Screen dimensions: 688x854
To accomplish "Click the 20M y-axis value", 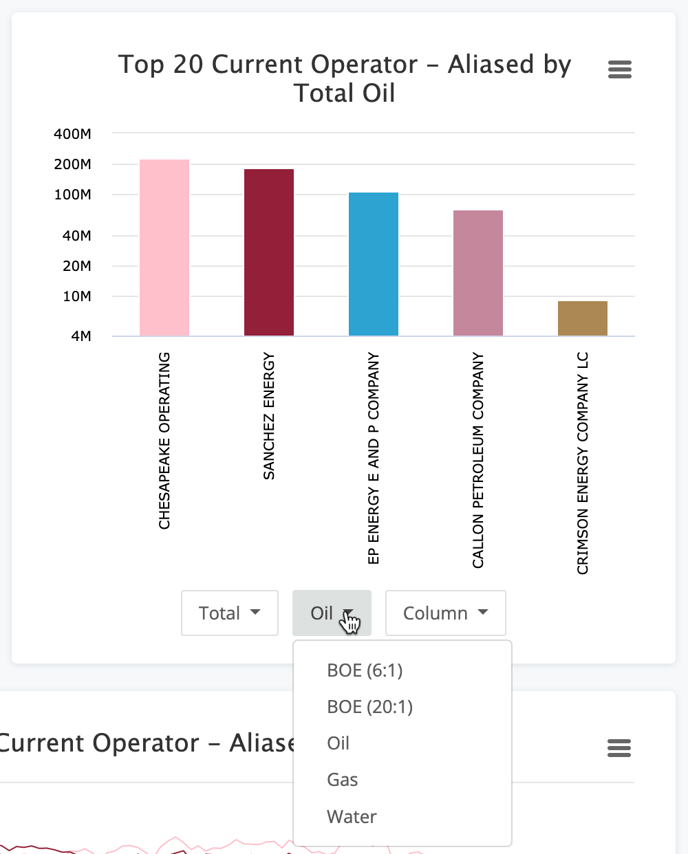I will click(76, 266).
